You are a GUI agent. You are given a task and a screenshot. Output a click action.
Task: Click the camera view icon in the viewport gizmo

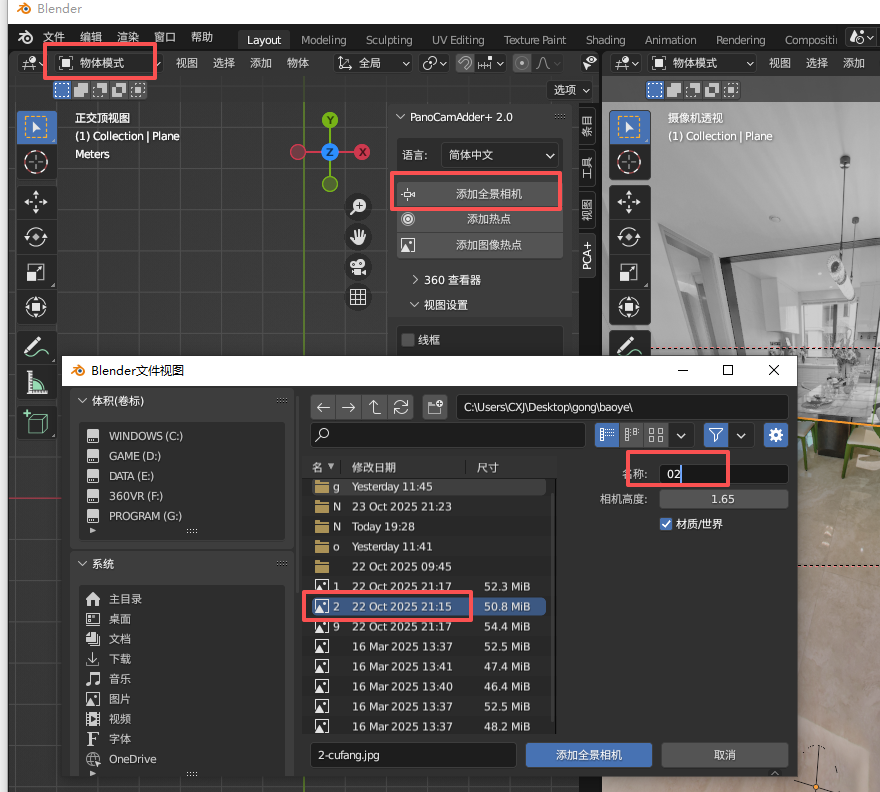click(357, 267)
